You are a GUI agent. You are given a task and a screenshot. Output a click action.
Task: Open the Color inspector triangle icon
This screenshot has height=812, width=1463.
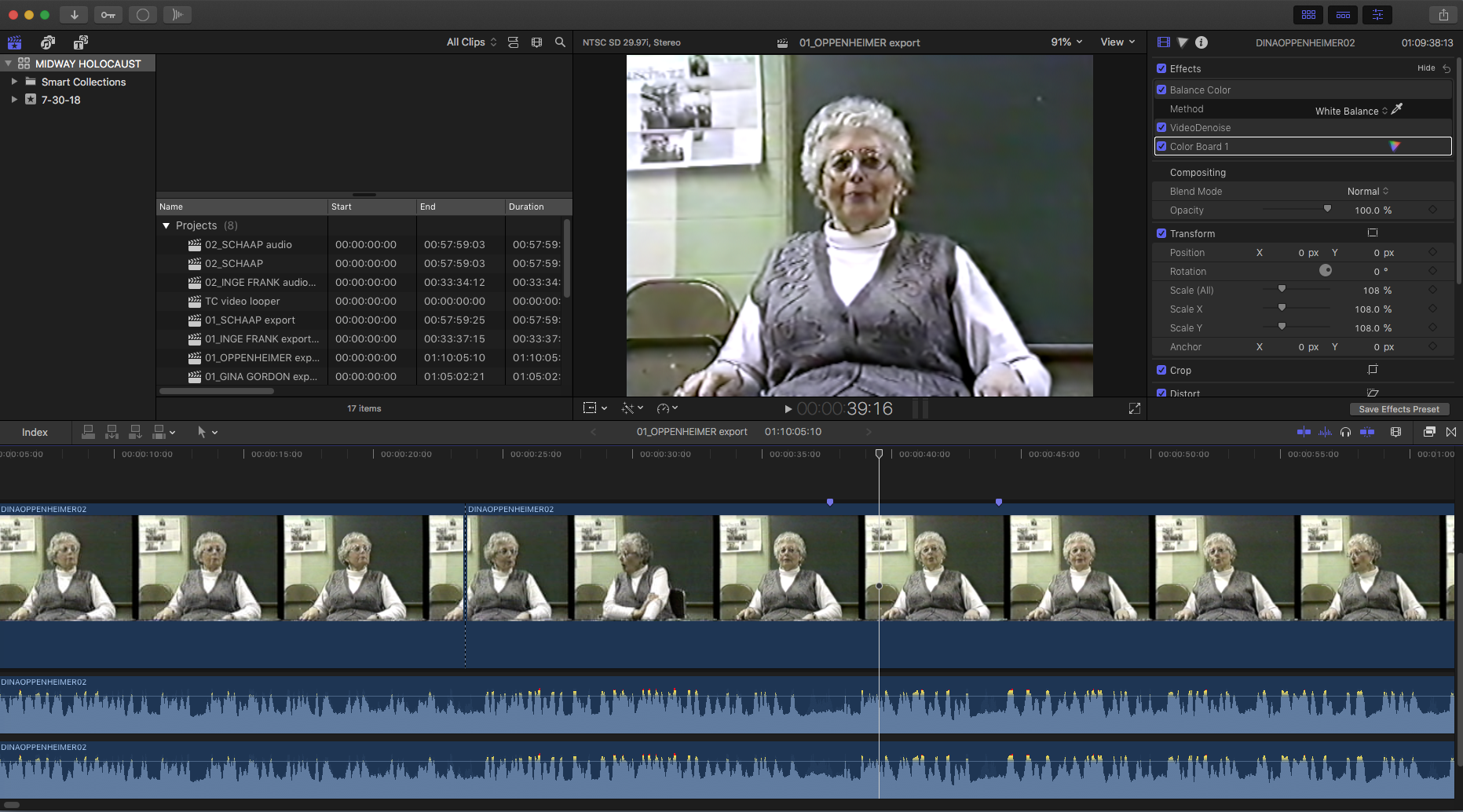[1183, 42]
